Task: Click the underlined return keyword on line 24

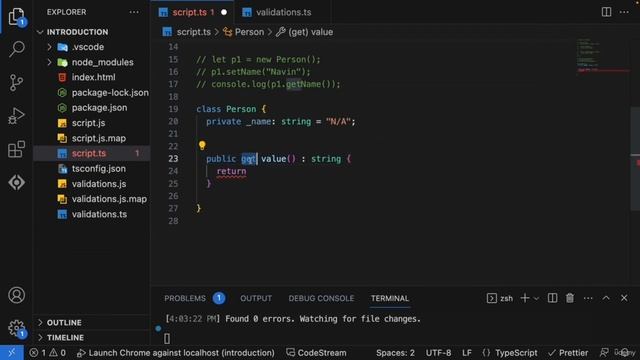Action: pyautogui.click(x=231, y=171)
